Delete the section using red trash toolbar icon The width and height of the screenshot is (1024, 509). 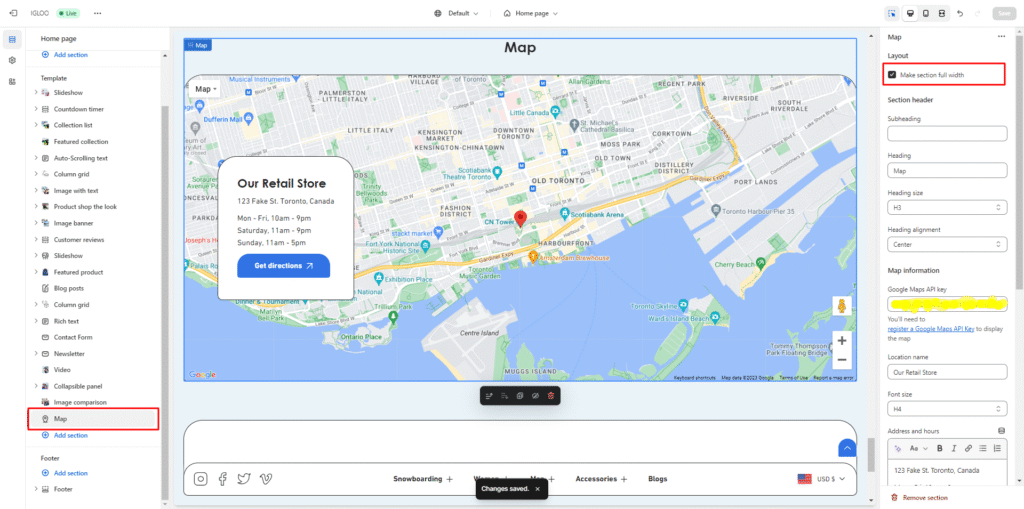pyautogui.click(x=550, y=396)
